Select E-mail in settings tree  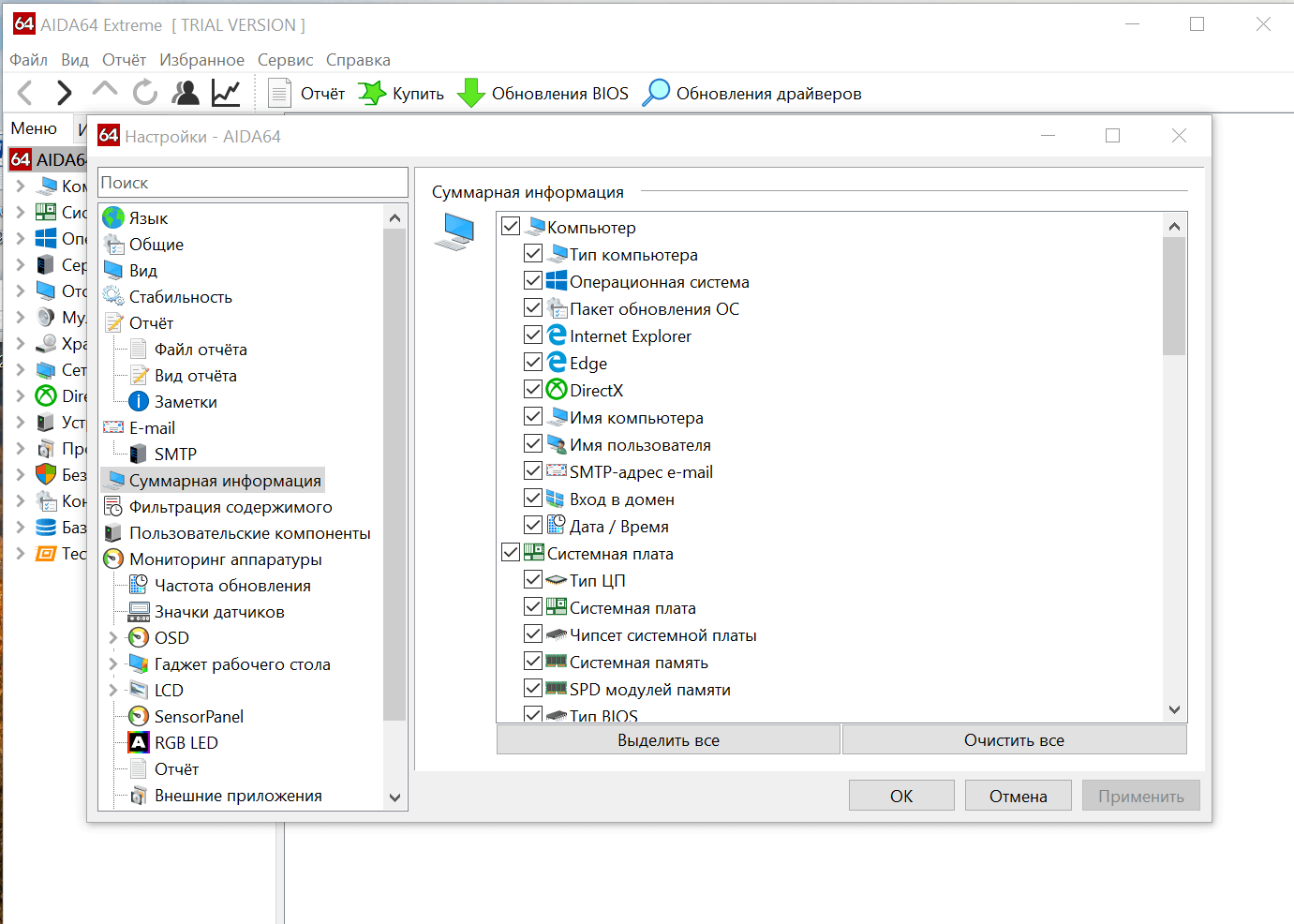click(152, 428)
